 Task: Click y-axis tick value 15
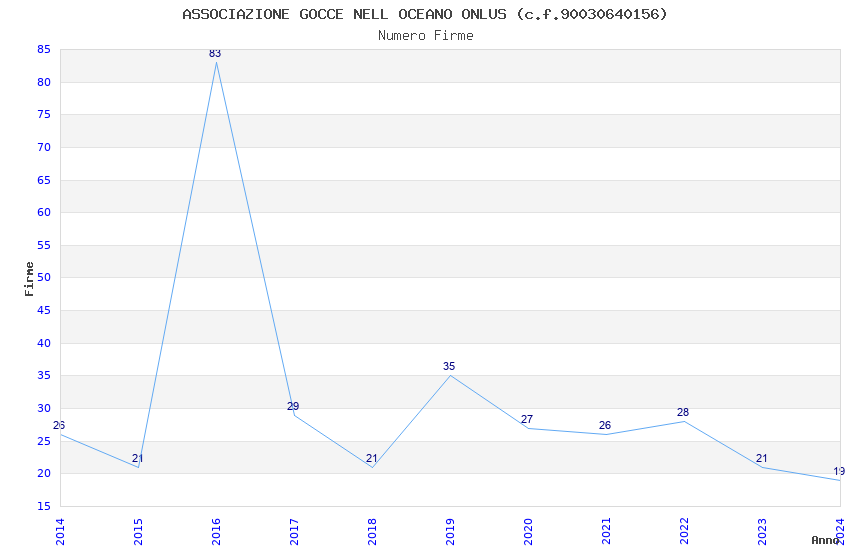coord(44,507)
